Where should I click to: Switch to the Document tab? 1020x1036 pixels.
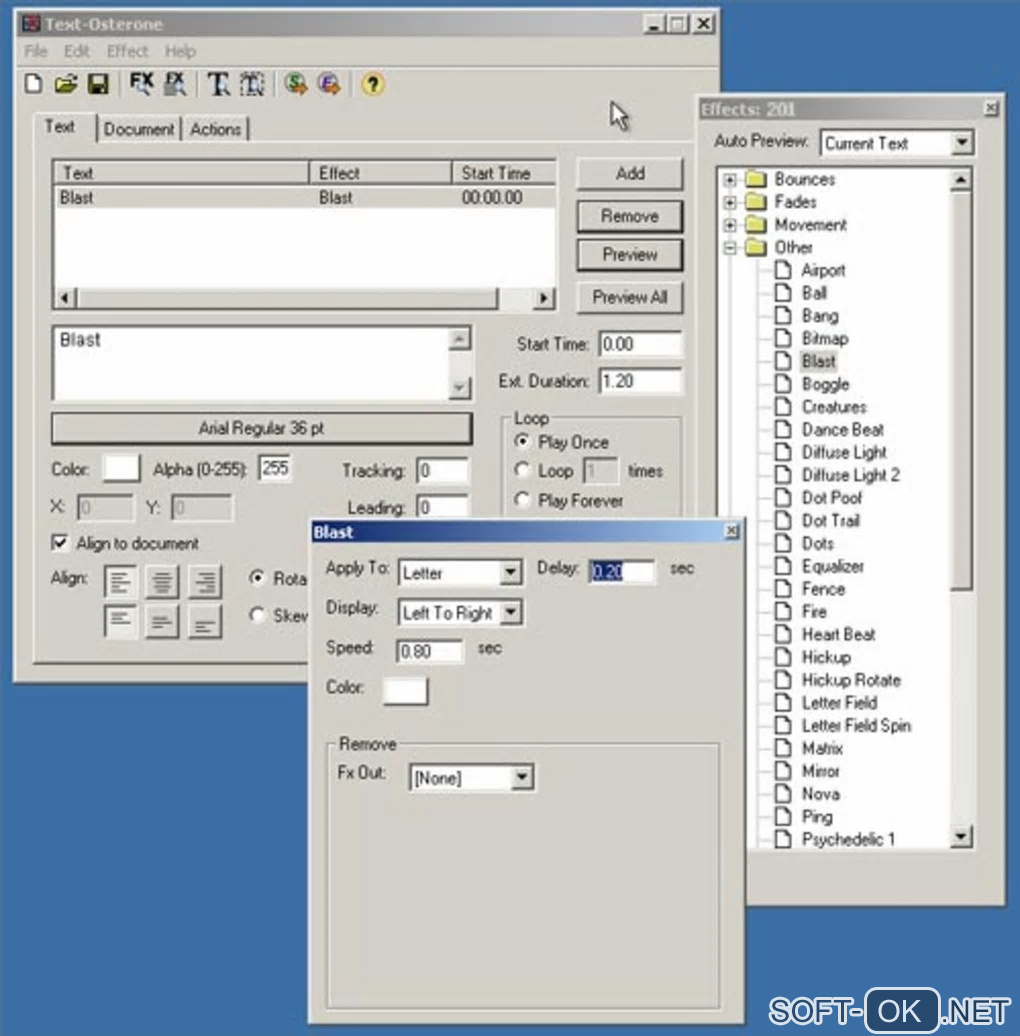pos(139,129)
